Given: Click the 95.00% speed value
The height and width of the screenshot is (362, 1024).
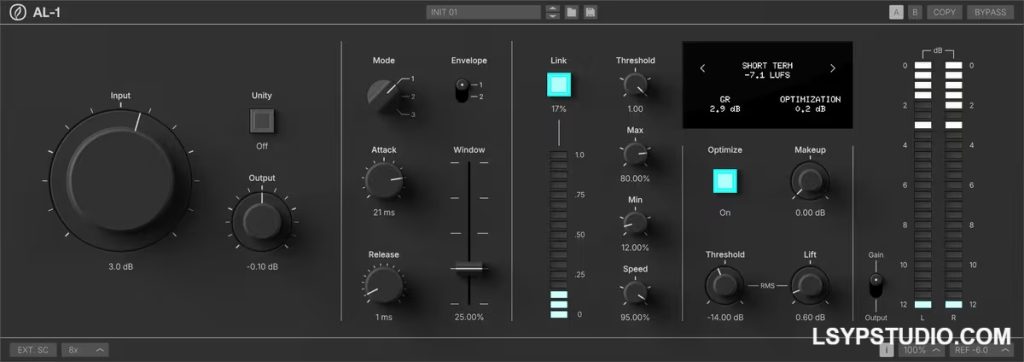Looking at the screenshot, I should [635, 317].
